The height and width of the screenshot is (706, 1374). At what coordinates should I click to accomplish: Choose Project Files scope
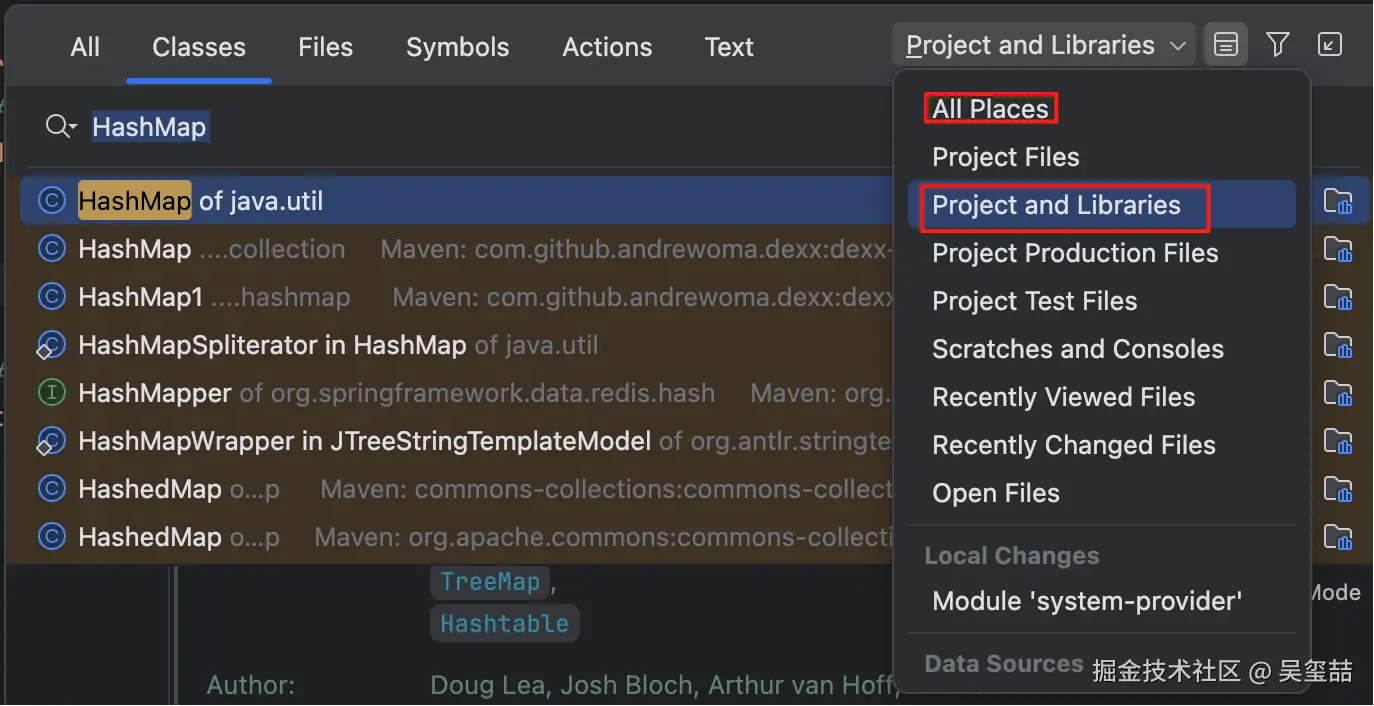coord(1005,157)
